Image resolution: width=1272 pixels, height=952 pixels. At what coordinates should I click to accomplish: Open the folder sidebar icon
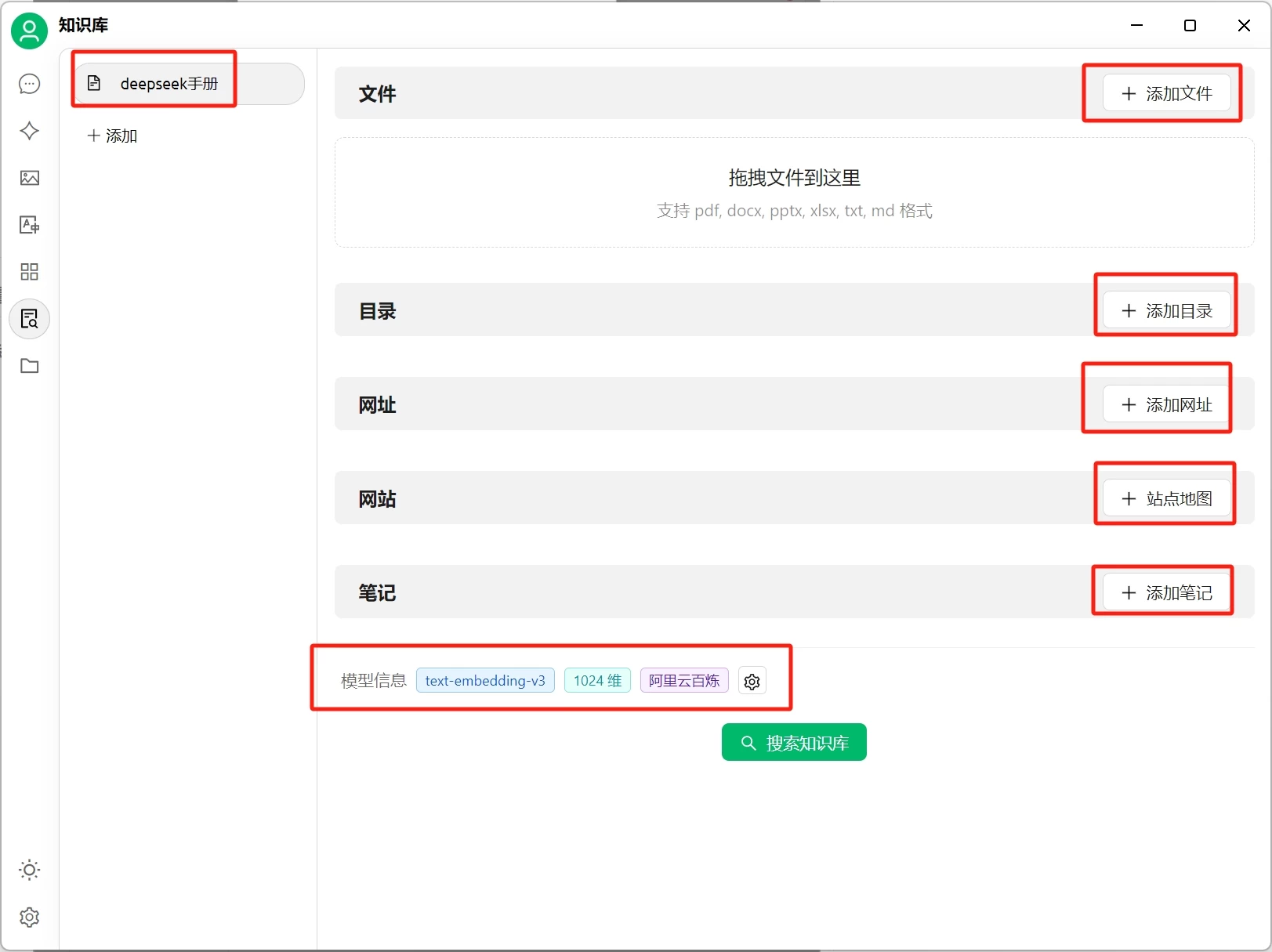(x=29, y=366)
